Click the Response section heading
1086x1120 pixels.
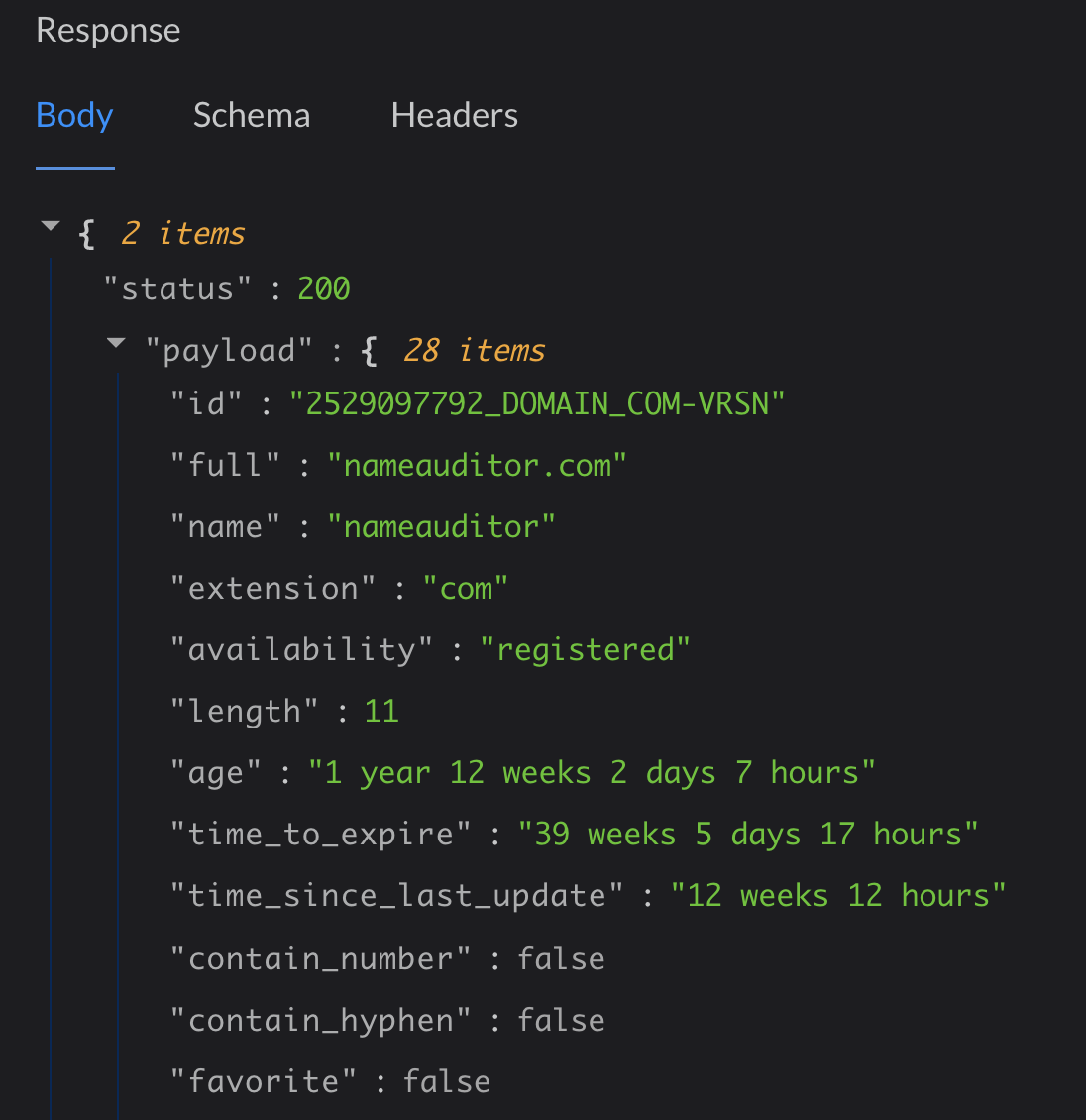109,30
